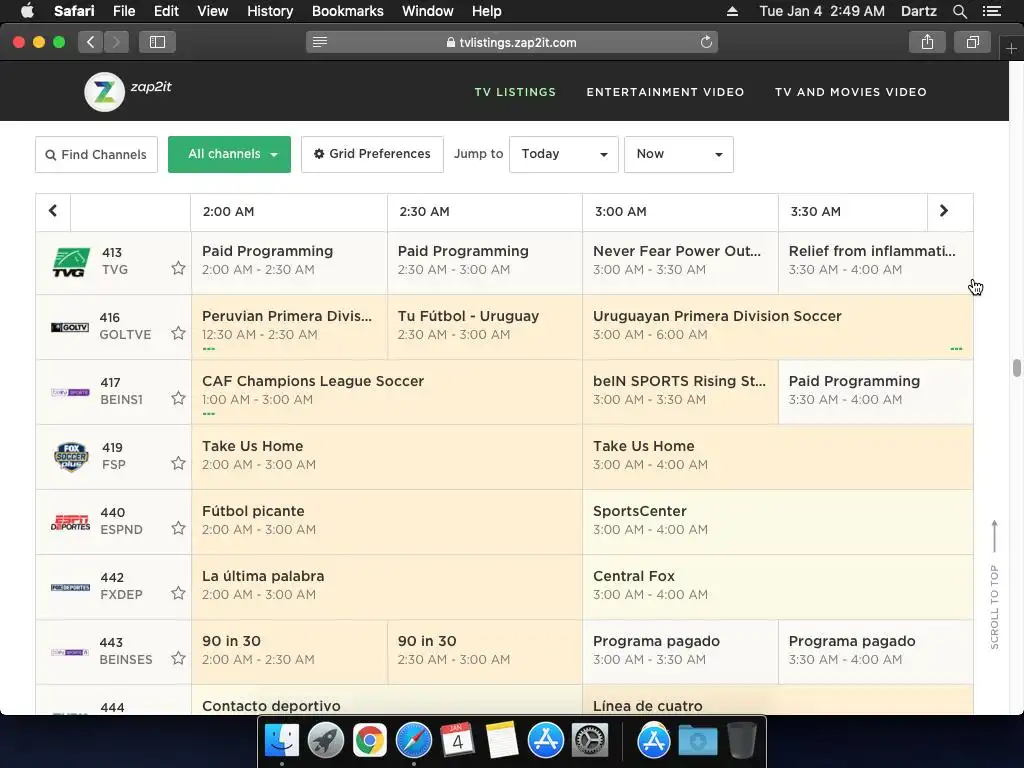Show earlier times with left chevron
The width and height of the screenshot is (1024, 768).
pos(53,211)
